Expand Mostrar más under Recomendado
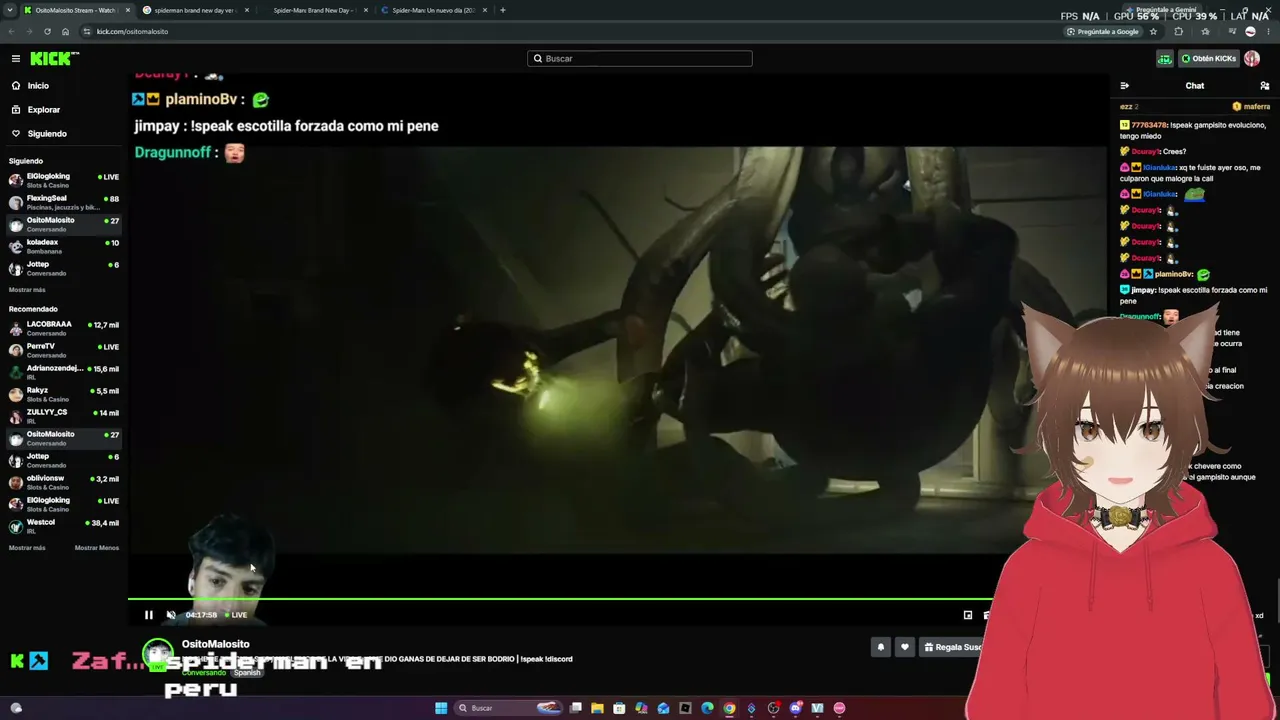The height and width of the screenshot is (720, 1280). click(x=27, y=548)
